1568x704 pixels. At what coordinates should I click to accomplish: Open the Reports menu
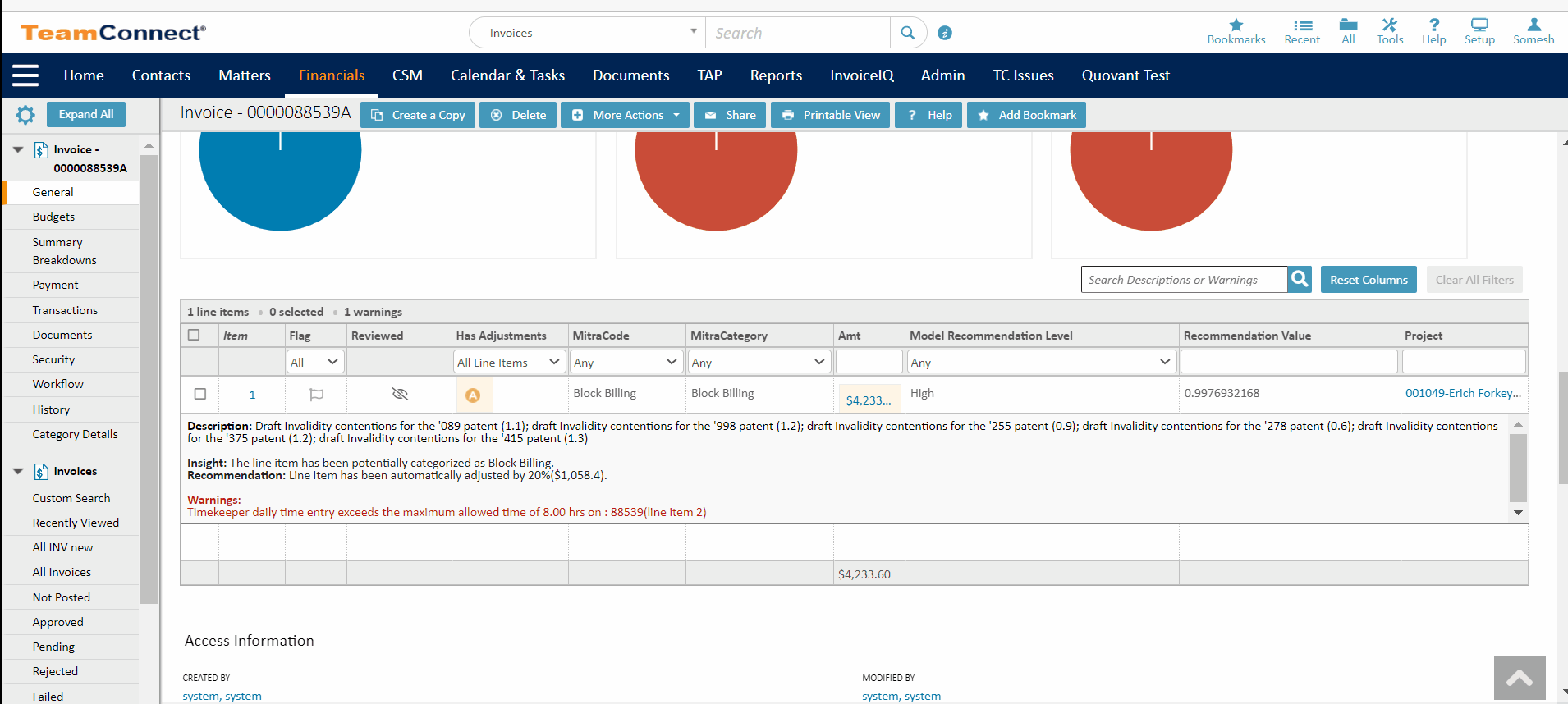point(776,75)
